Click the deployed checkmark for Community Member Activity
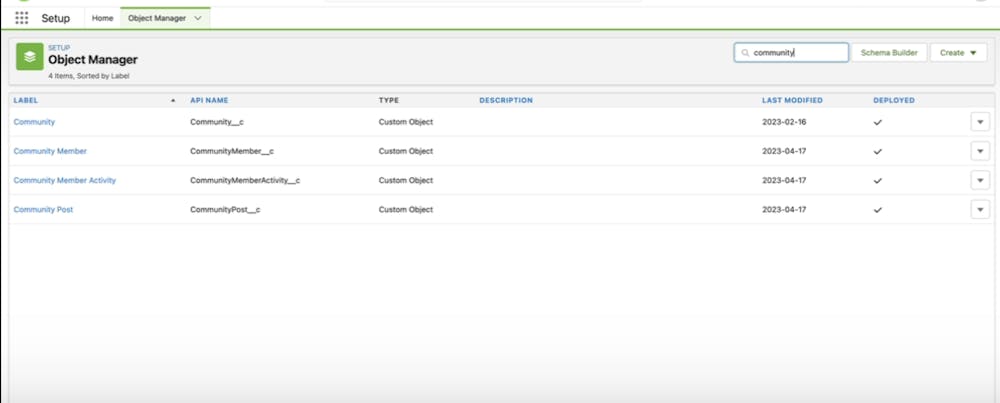Viewport: 1000px width, 403px height. click(x=878, y=181)
